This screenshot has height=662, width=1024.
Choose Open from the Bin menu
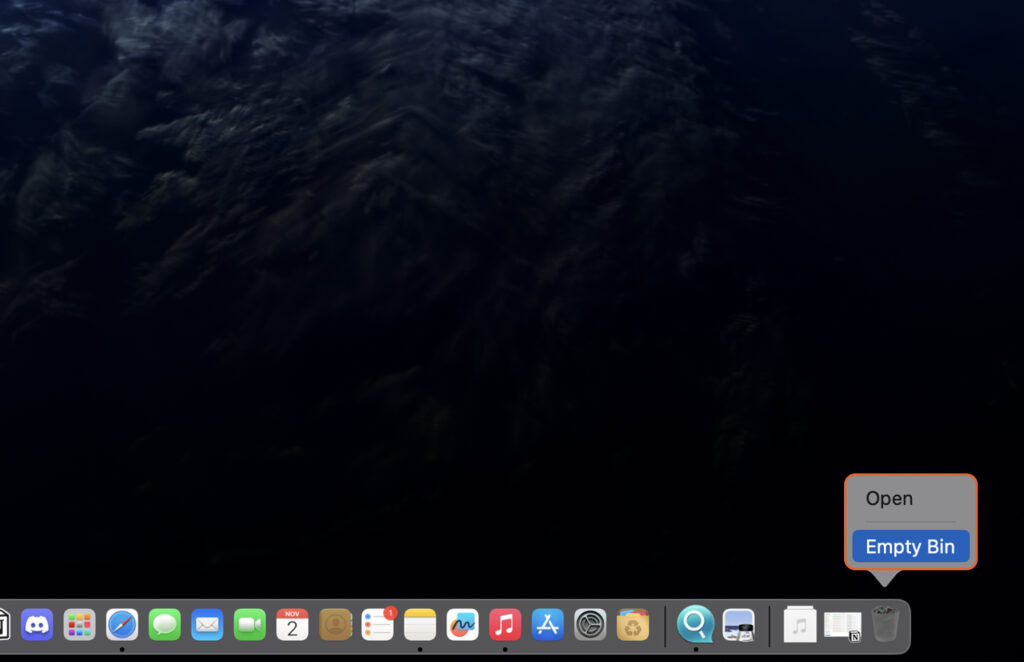[889, 498]
